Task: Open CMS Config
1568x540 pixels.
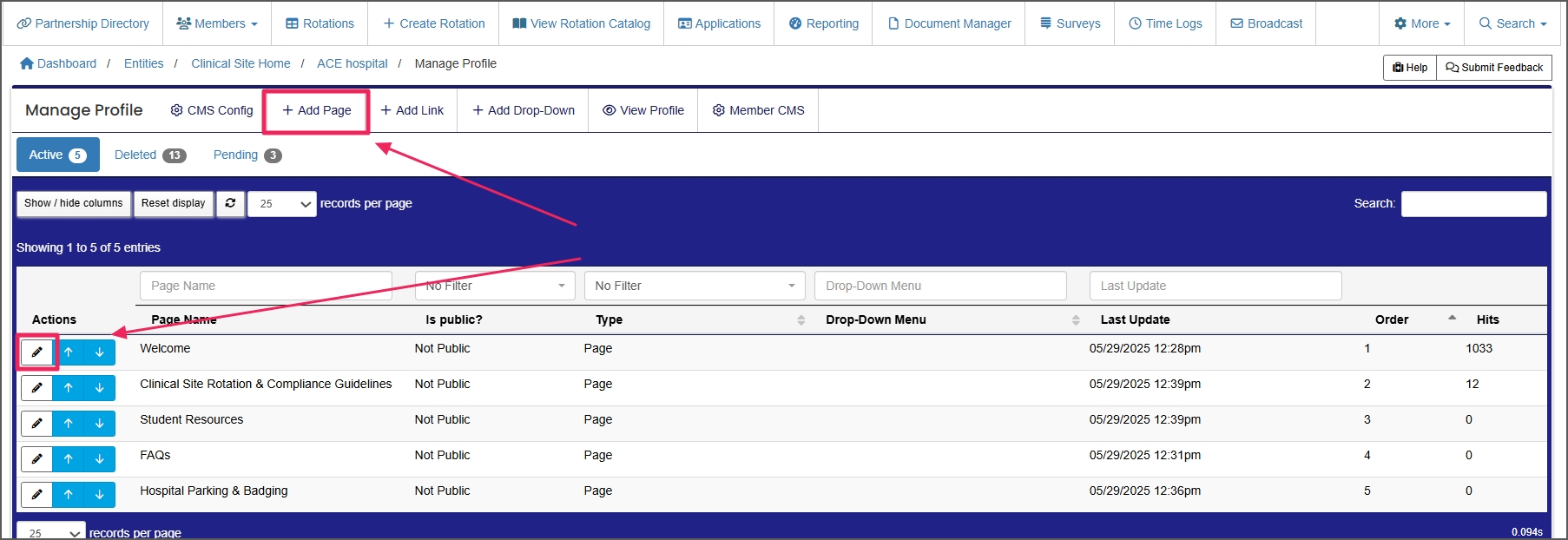Action: point(212,110)
